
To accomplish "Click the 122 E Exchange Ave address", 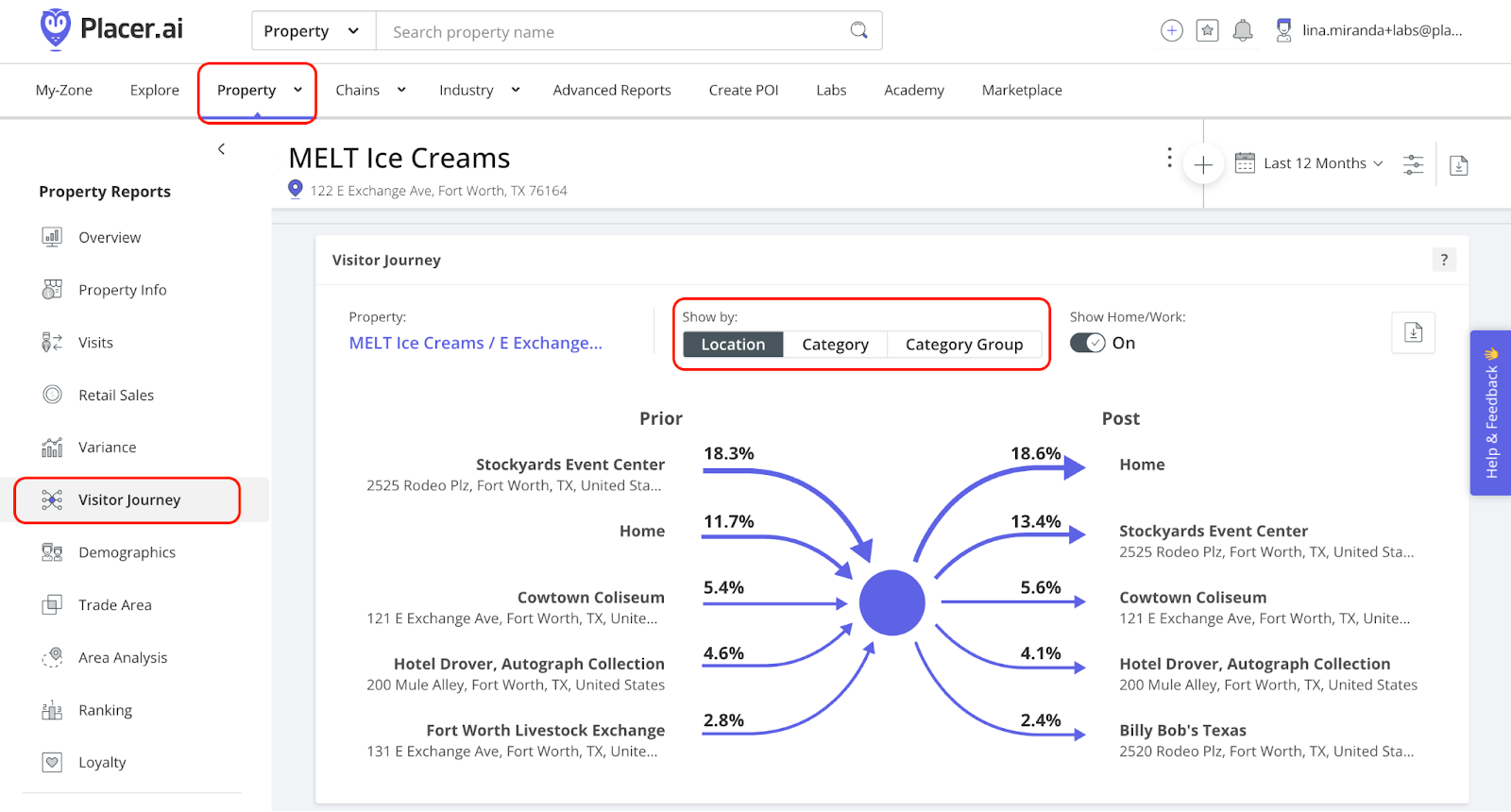I will (x=438, y=191).
